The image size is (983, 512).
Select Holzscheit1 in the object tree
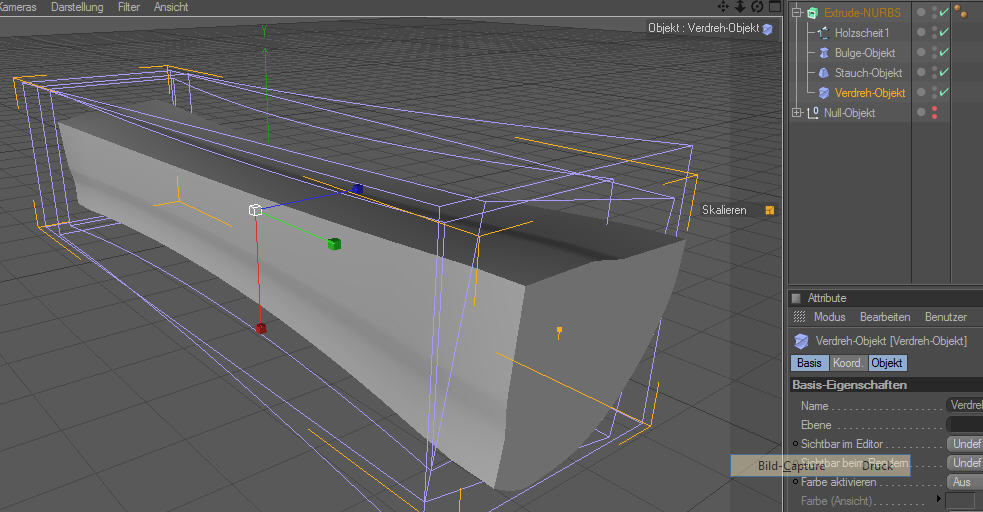pyautogui.click(x=862, y=33)
